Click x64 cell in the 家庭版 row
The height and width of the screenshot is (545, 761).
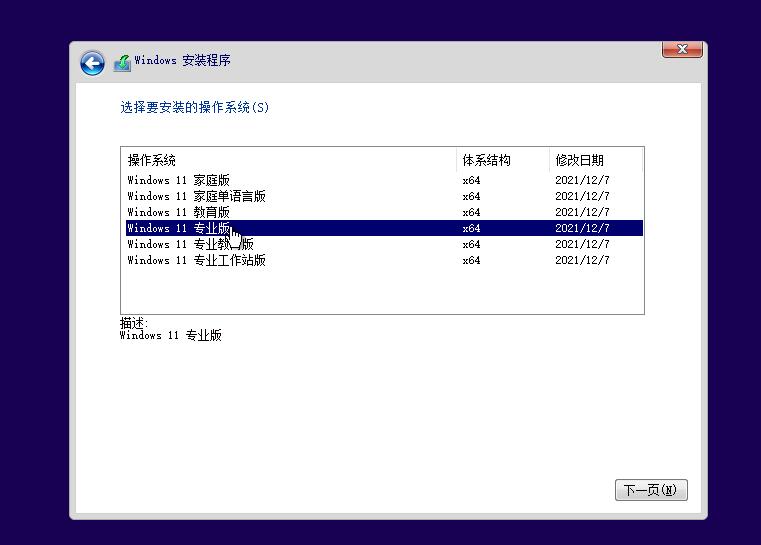coord(471,180)
